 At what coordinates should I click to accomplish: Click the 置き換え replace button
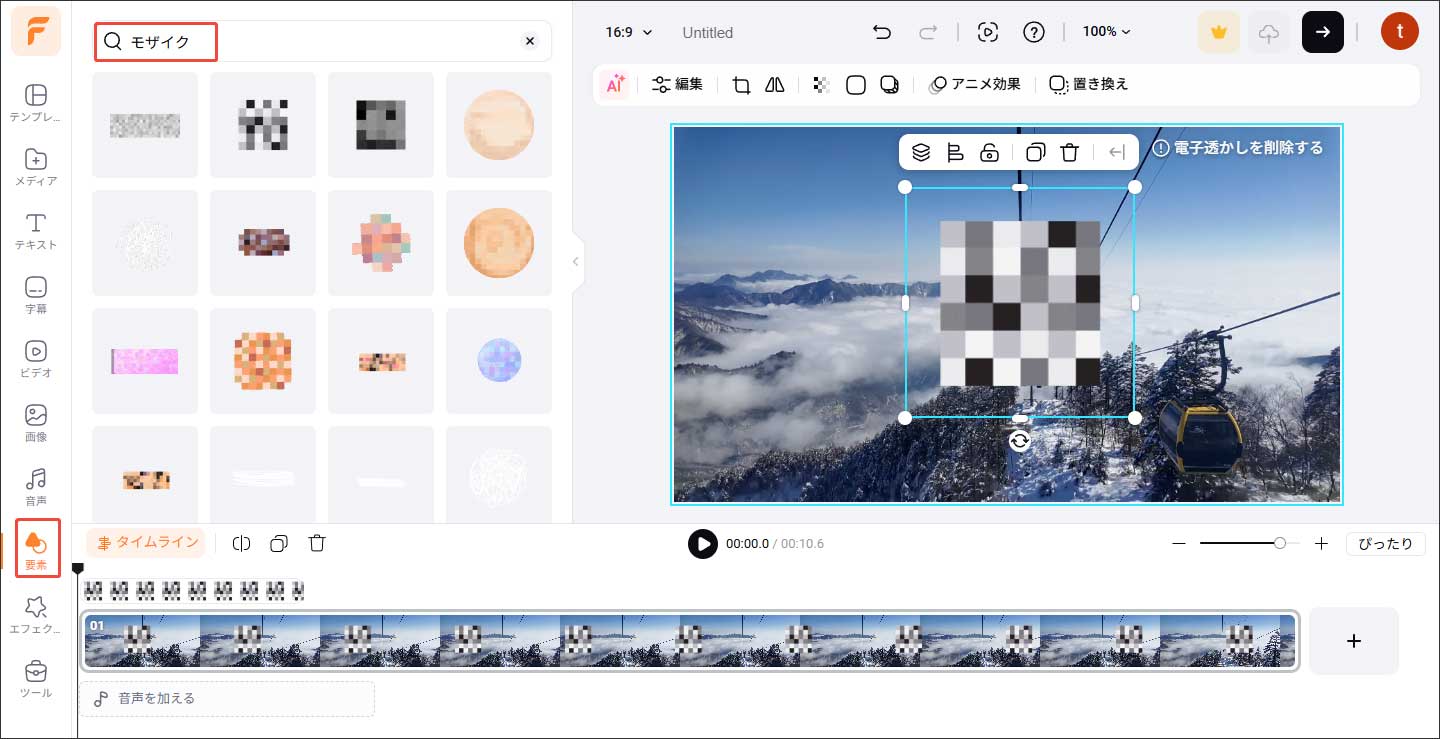[x=1089, y=85]
